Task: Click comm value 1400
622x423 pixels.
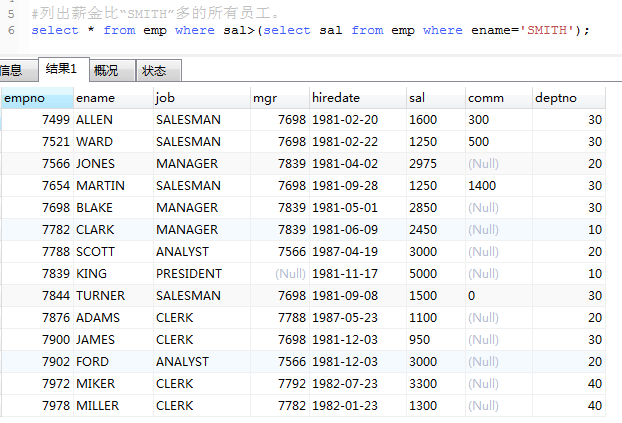Action: point(499,186)
